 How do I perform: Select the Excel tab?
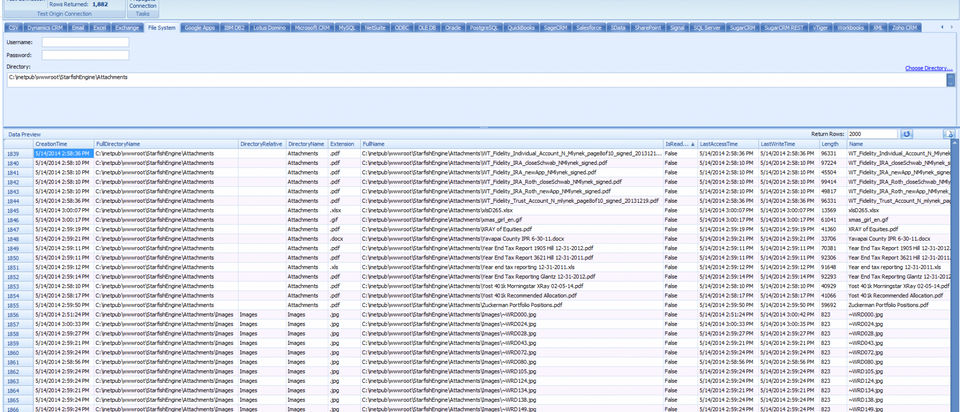pyautogui.click(x=100, y=28)
